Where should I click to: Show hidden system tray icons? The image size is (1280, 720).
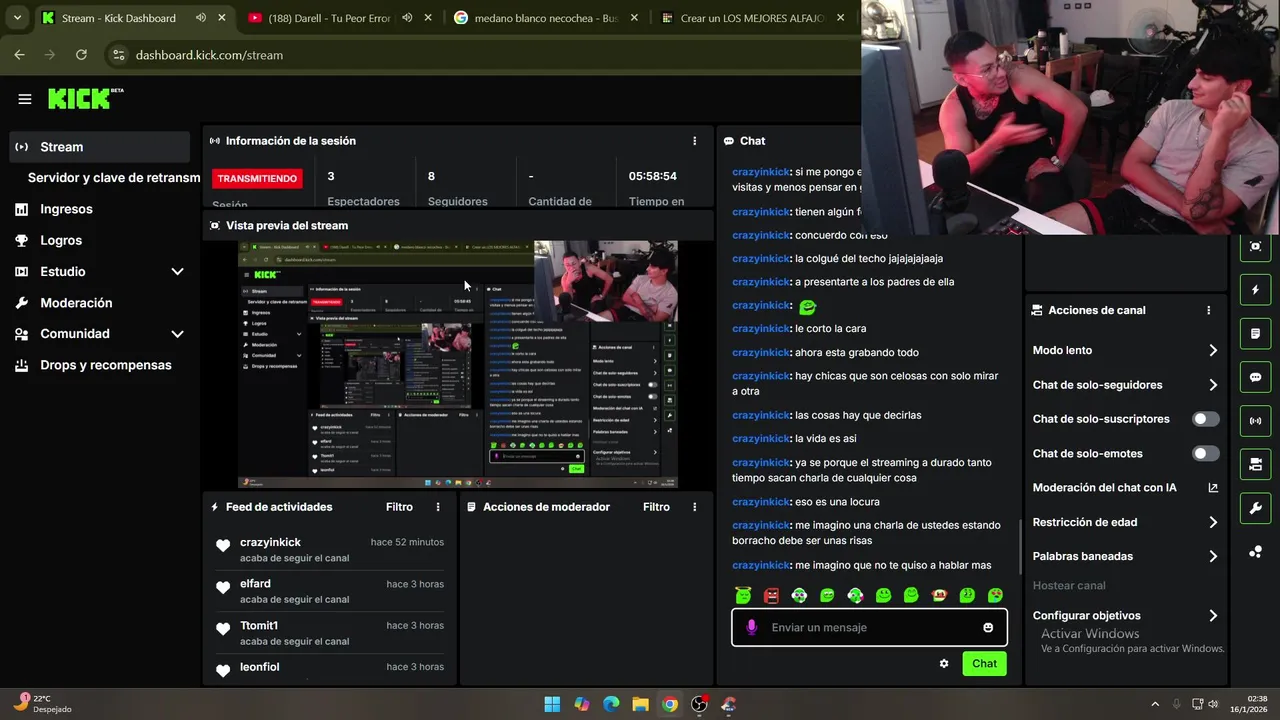1155,704
